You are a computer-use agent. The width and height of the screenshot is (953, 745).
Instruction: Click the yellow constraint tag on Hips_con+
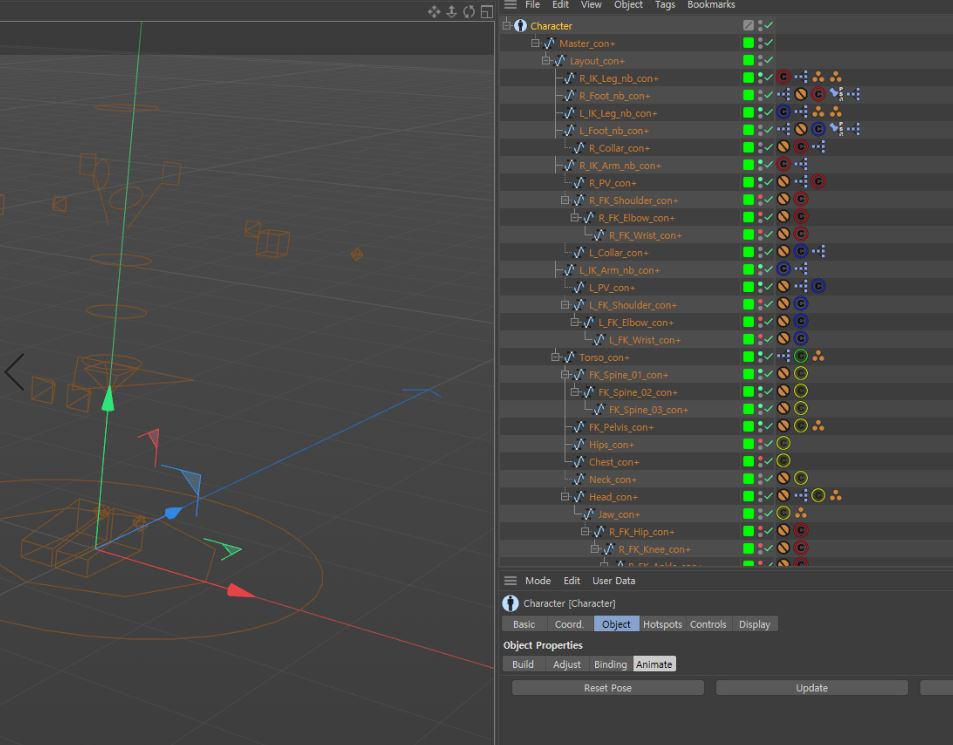pyautogui.click(x=784, y=444)
